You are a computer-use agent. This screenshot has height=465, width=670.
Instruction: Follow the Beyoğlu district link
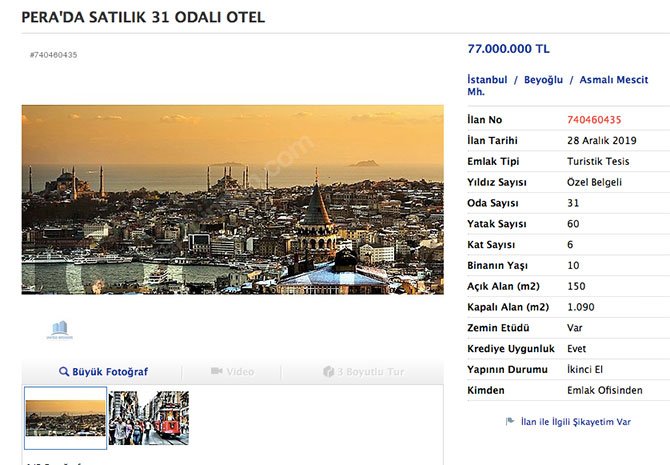tap(543, 80)
